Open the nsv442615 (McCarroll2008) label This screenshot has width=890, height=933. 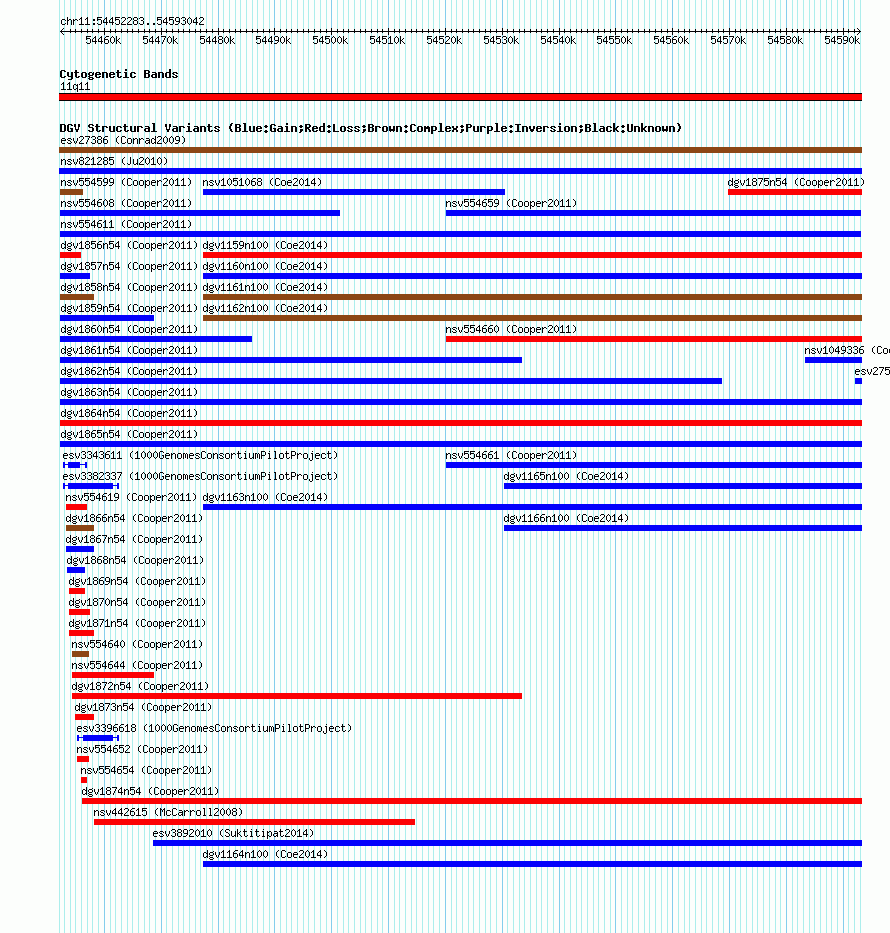point(168,812)
